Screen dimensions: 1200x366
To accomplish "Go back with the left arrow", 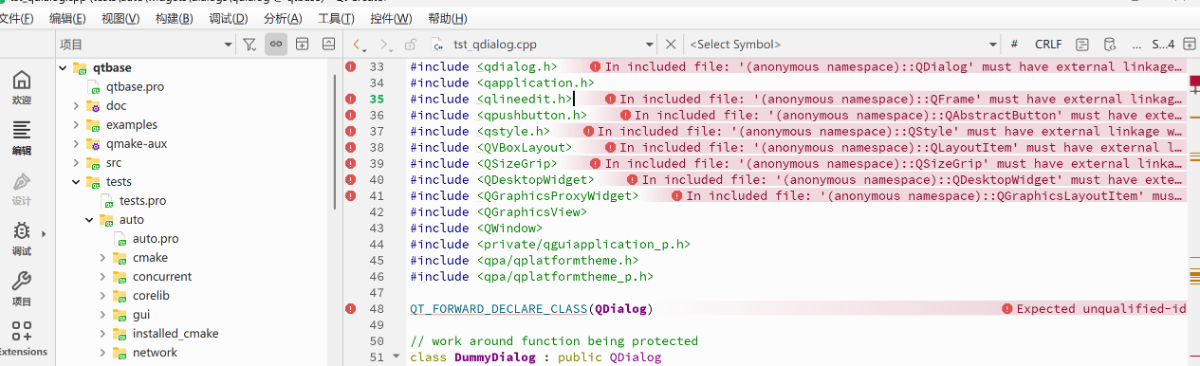I will [359, 44].
